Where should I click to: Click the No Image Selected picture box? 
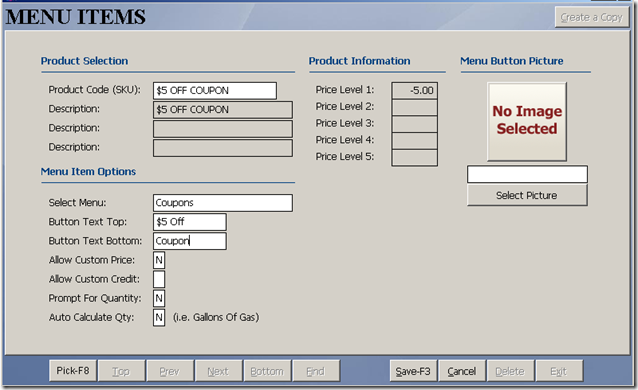point(527,121)
